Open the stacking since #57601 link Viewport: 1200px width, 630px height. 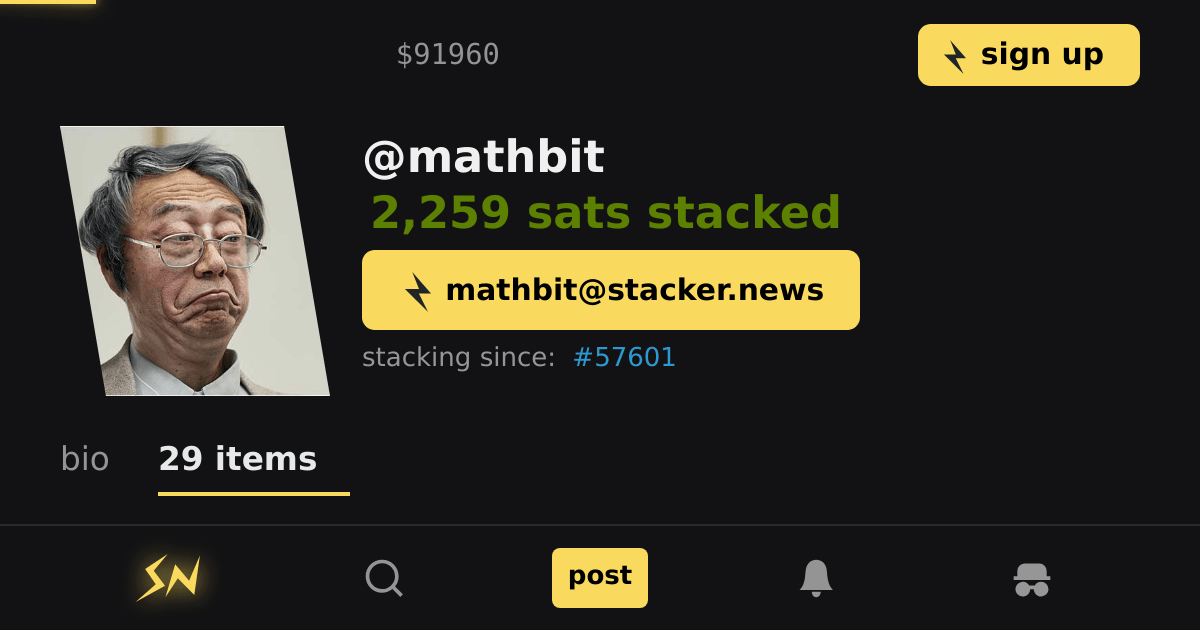click(x=624, y=357)
